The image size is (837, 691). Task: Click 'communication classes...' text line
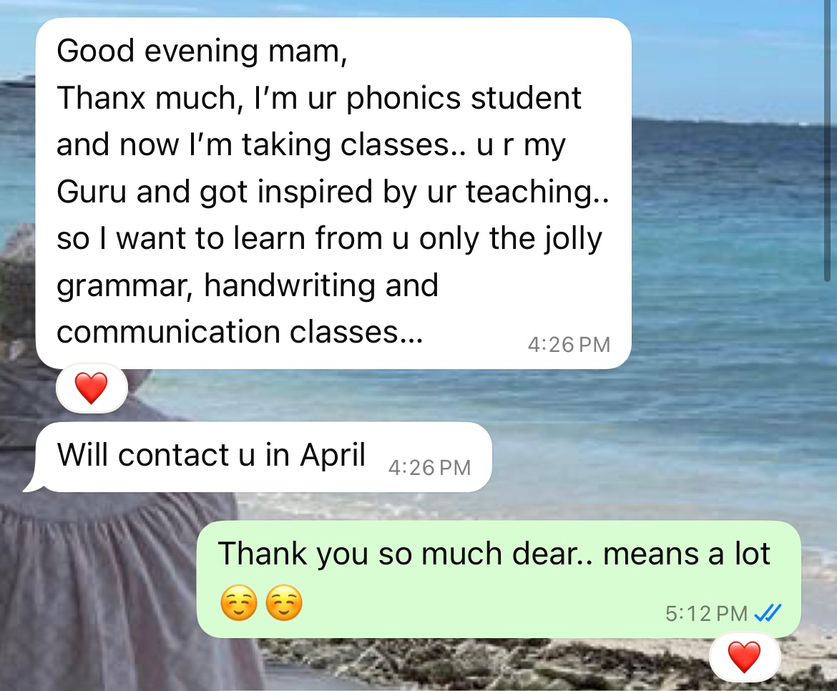point(240,332)
